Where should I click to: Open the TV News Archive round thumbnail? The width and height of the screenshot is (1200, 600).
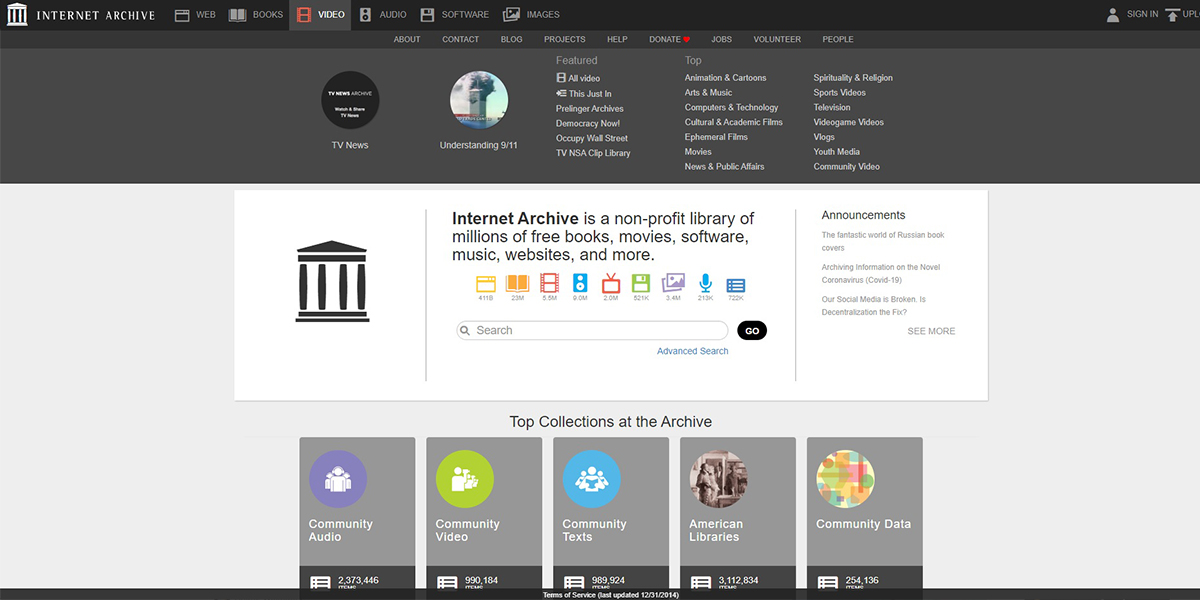pos(350,99)
